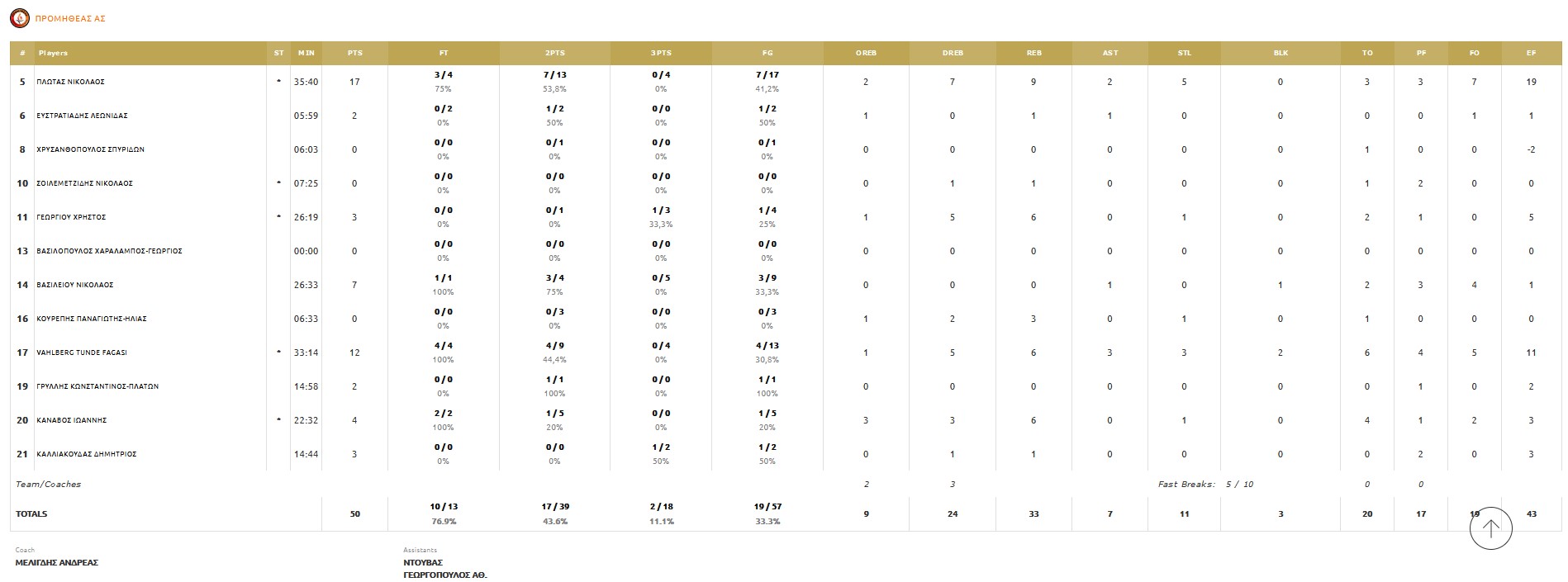
Task: Click the EF column header
Action: click(x=1531, y=53)
